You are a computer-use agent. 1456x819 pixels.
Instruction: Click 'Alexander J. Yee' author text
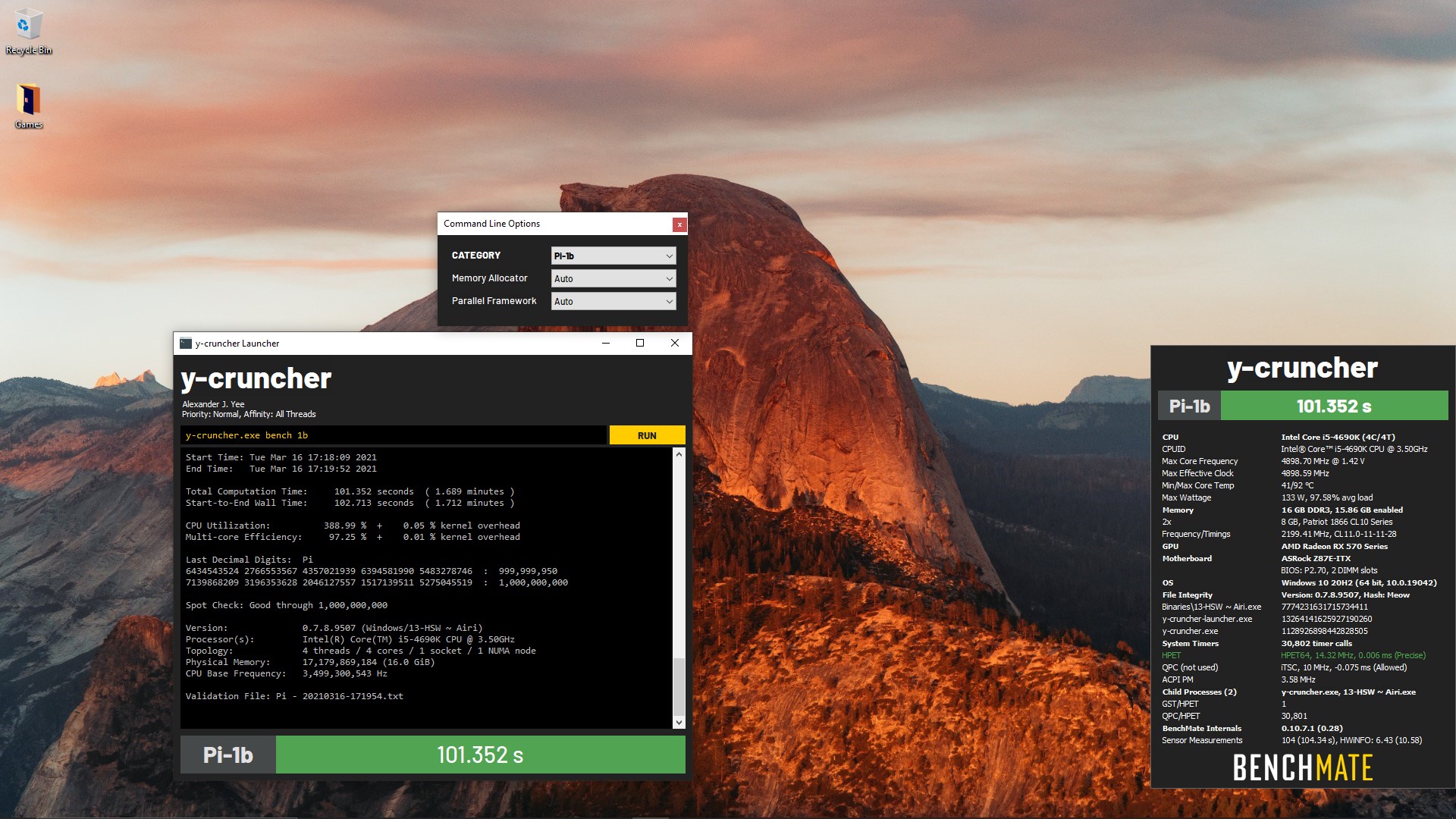tap(213, 404)
